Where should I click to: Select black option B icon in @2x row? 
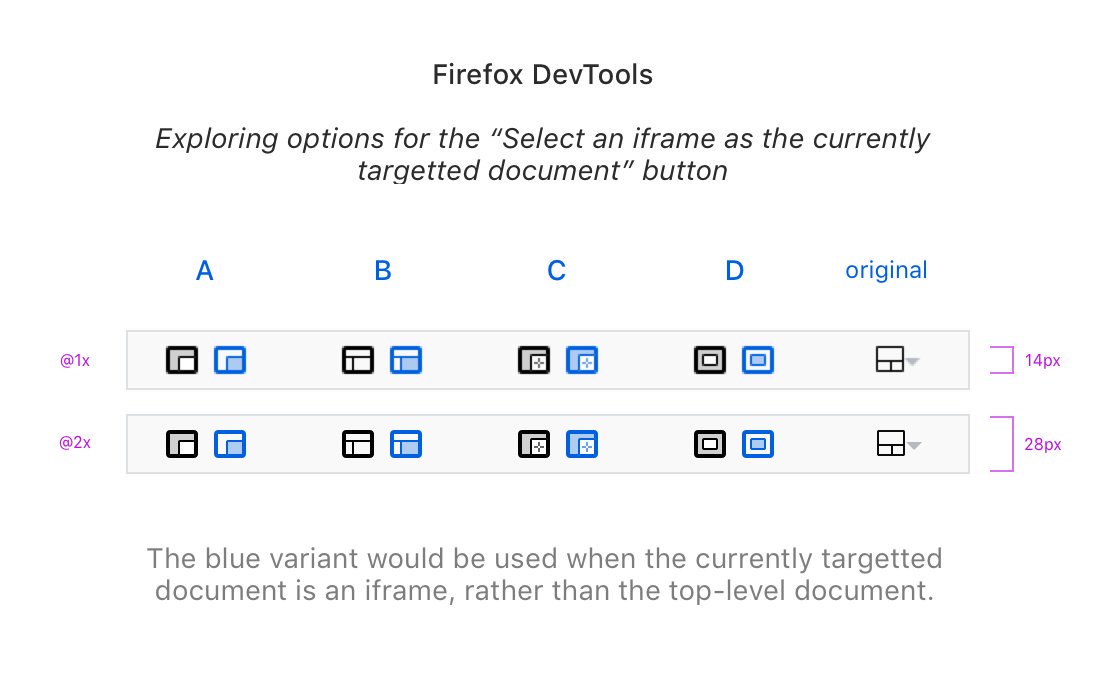click(x=358, y=443)
